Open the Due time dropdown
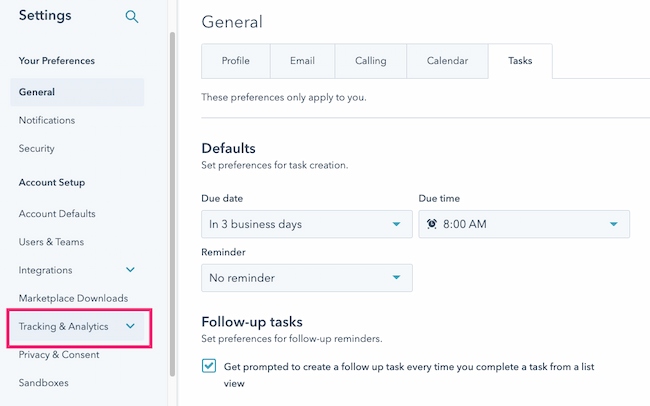Screen dimensions: 650x406 (x=523, y=224)
